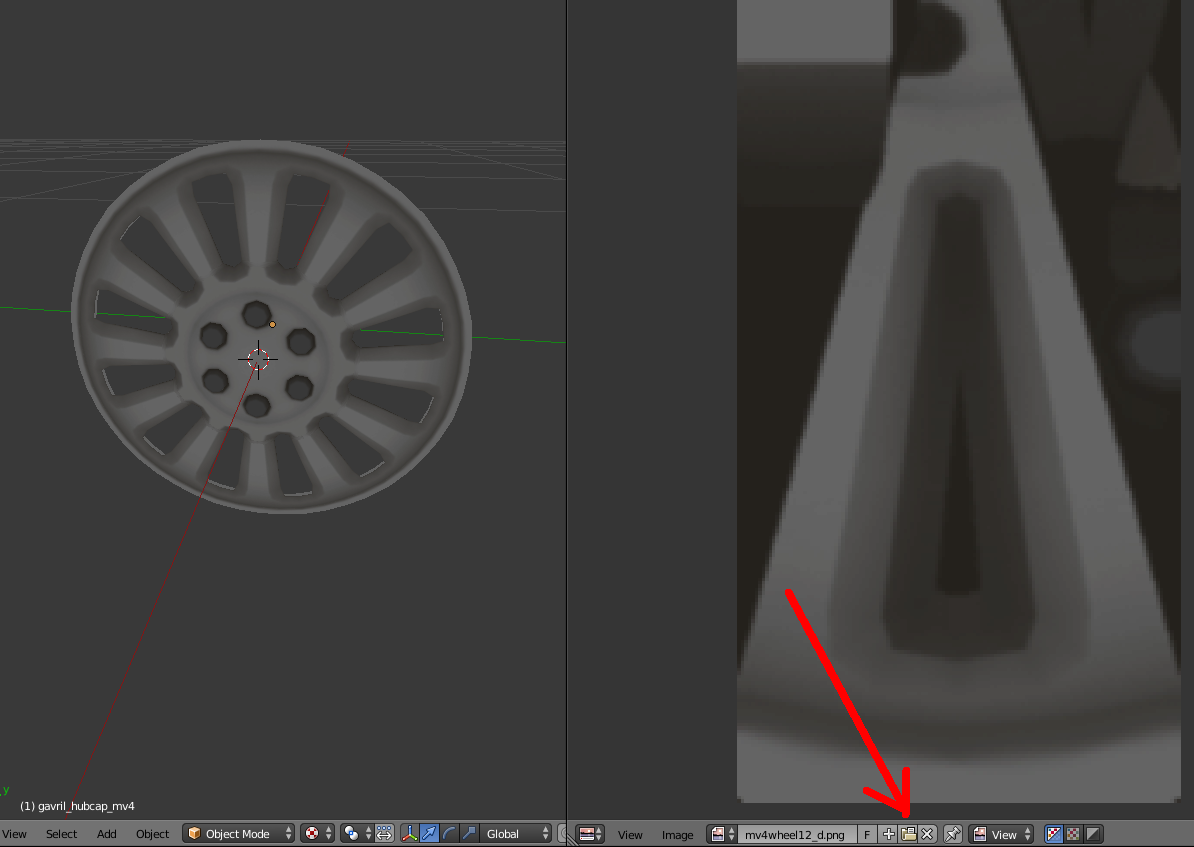Open an image file with folder icon

[908, 834]
